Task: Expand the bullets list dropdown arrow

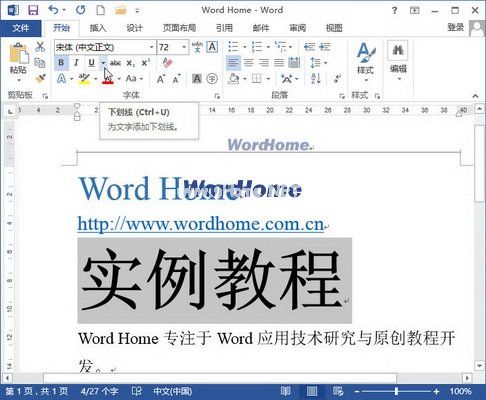Action: tap(244, 47)
